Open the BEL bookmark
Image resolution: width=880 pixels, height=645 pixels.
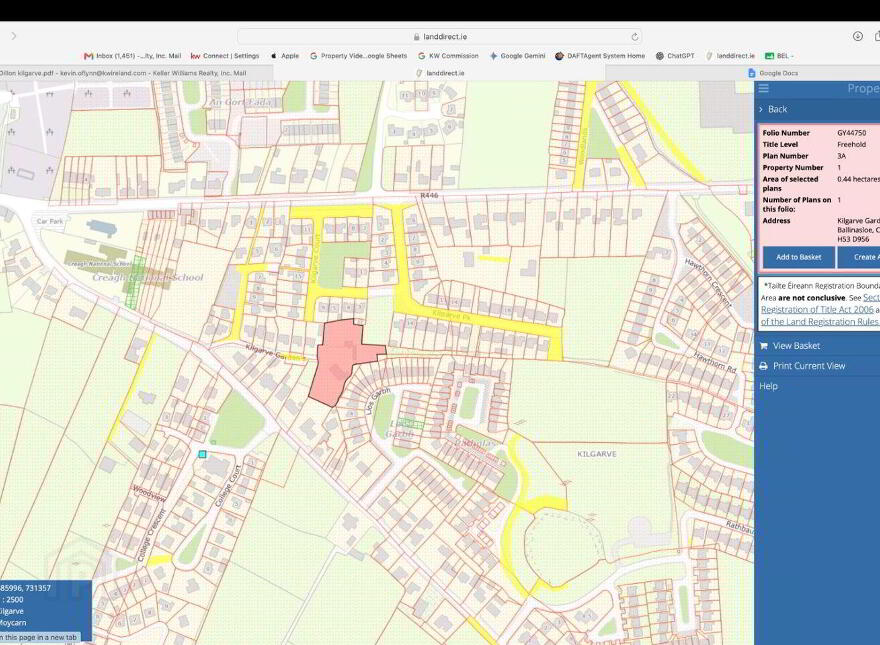779,56
